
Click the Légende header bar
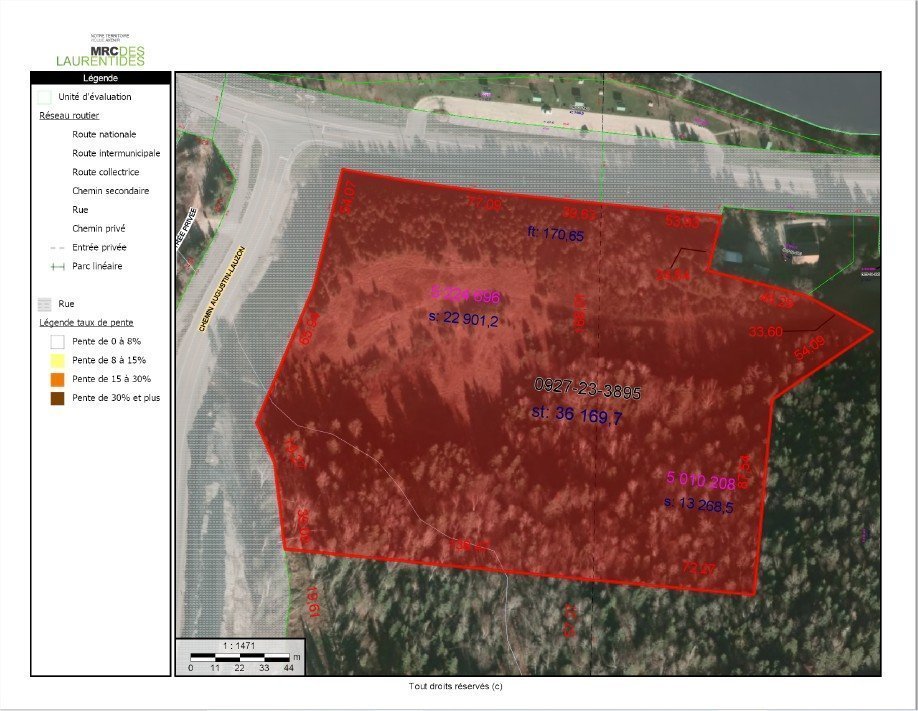point(101,77)
